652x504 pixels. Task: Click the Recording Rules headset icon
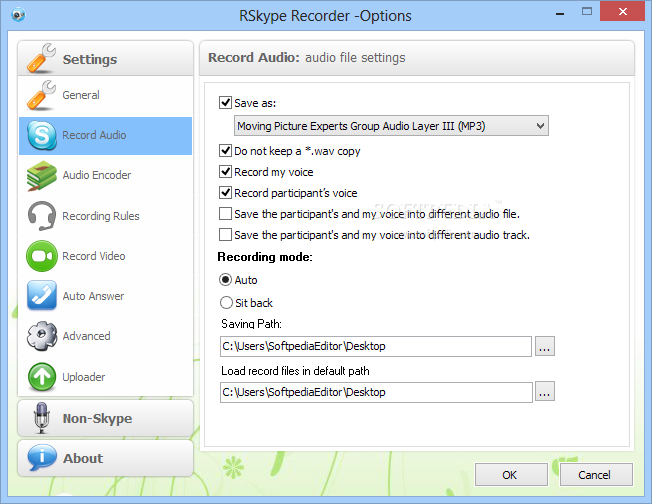[x=42, y=216]
